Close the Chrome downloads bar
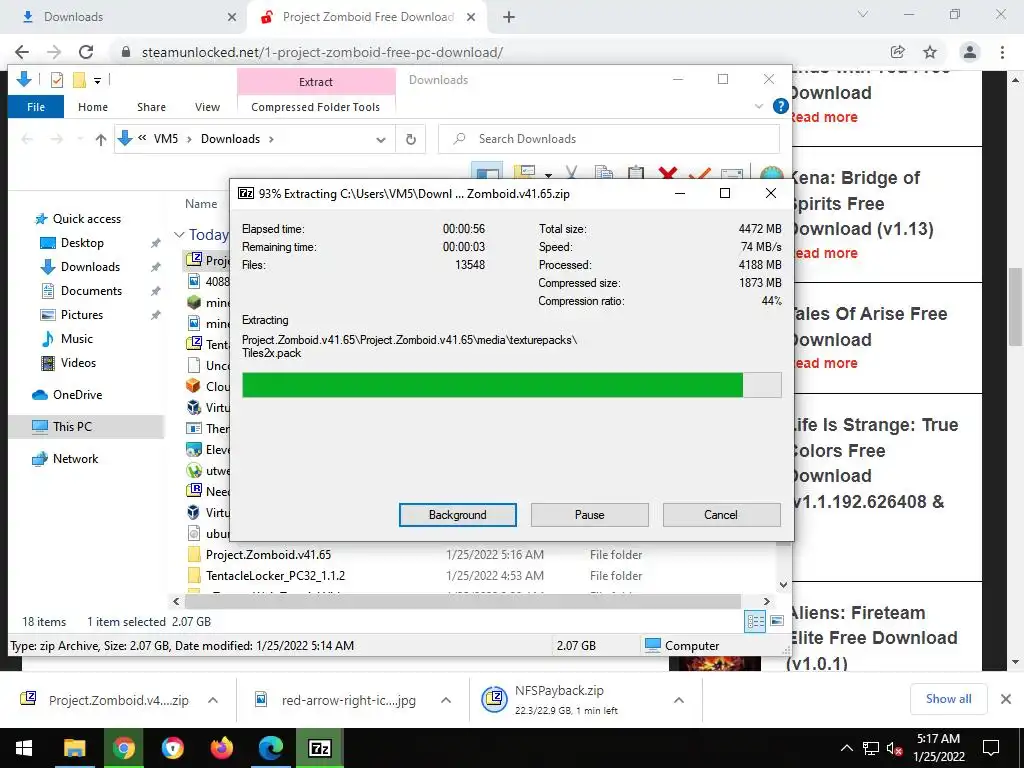This screenshot has height=768, width=1024. (x=1006, y=699)
